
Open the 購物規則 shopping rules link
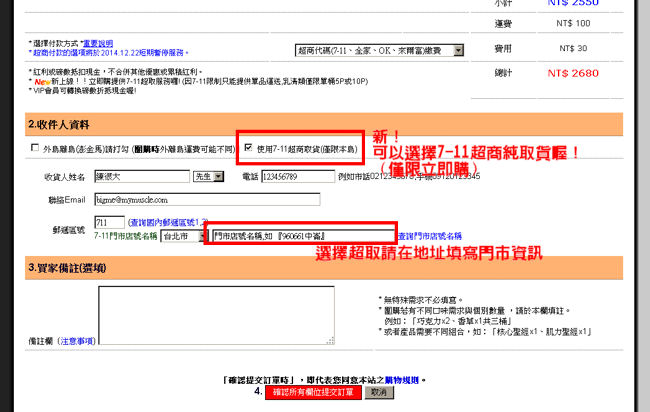[x=402, y=380]
